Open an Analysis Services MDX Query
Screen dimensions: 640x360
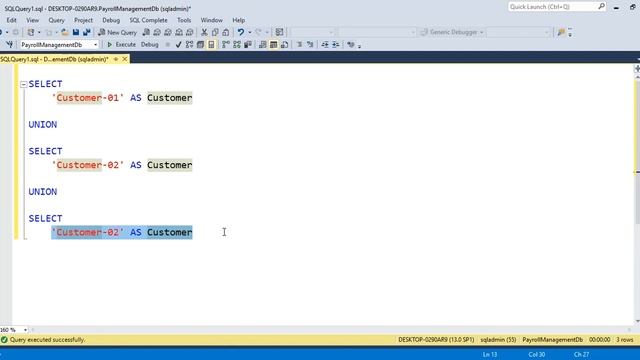coord(157,32)
